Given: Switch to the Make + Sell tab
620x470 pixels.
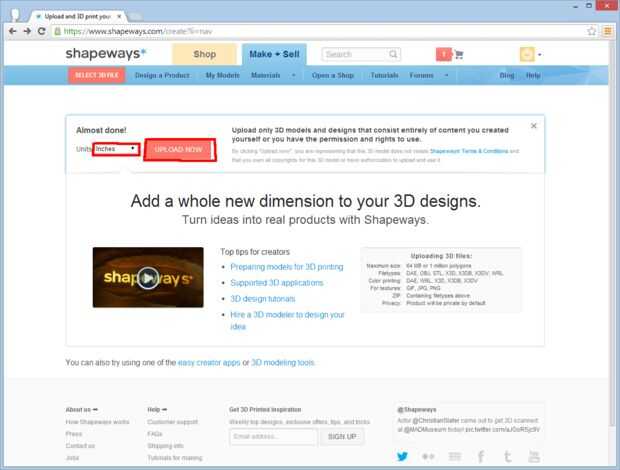Looking at the screenshot, I should [x=274, y=54].
